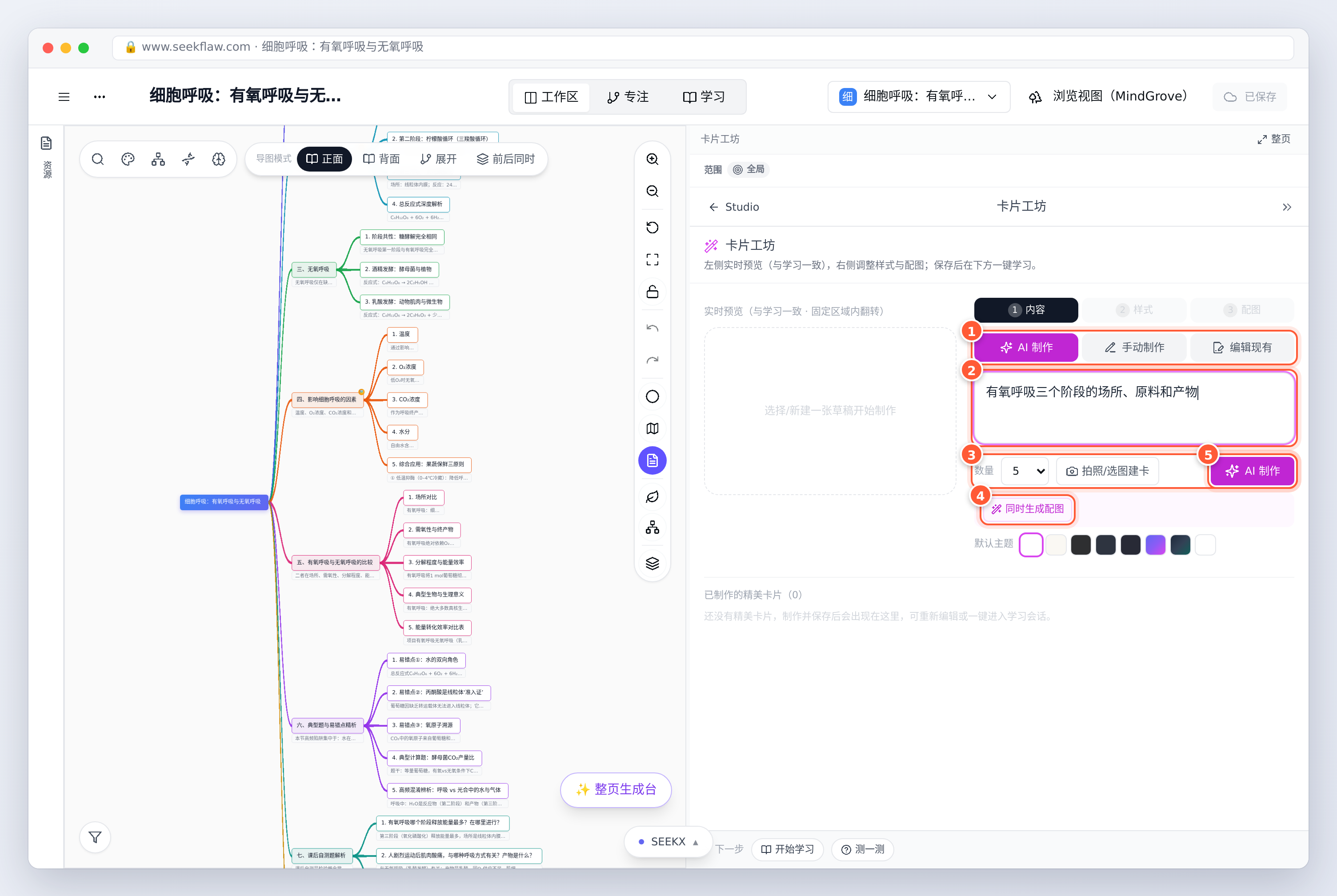Open the palette theme icon
This screenshot has height=896, width=1337.
[x=128, y=159]
